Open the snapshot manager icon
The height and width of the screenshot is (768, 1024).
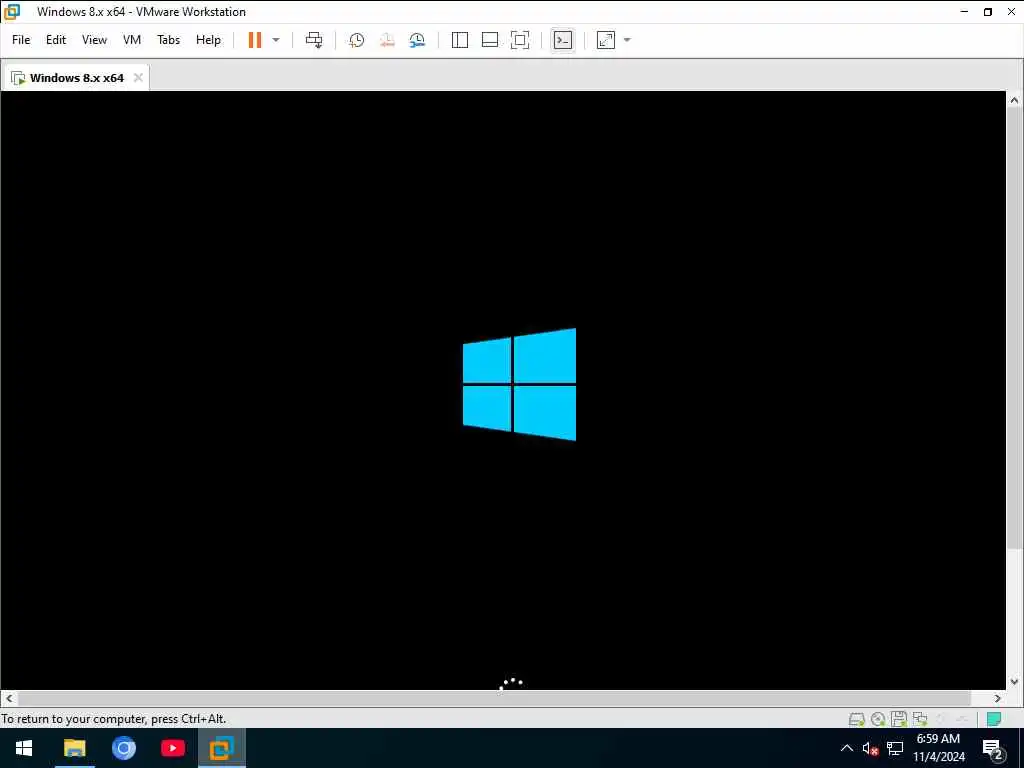point(417,40)
